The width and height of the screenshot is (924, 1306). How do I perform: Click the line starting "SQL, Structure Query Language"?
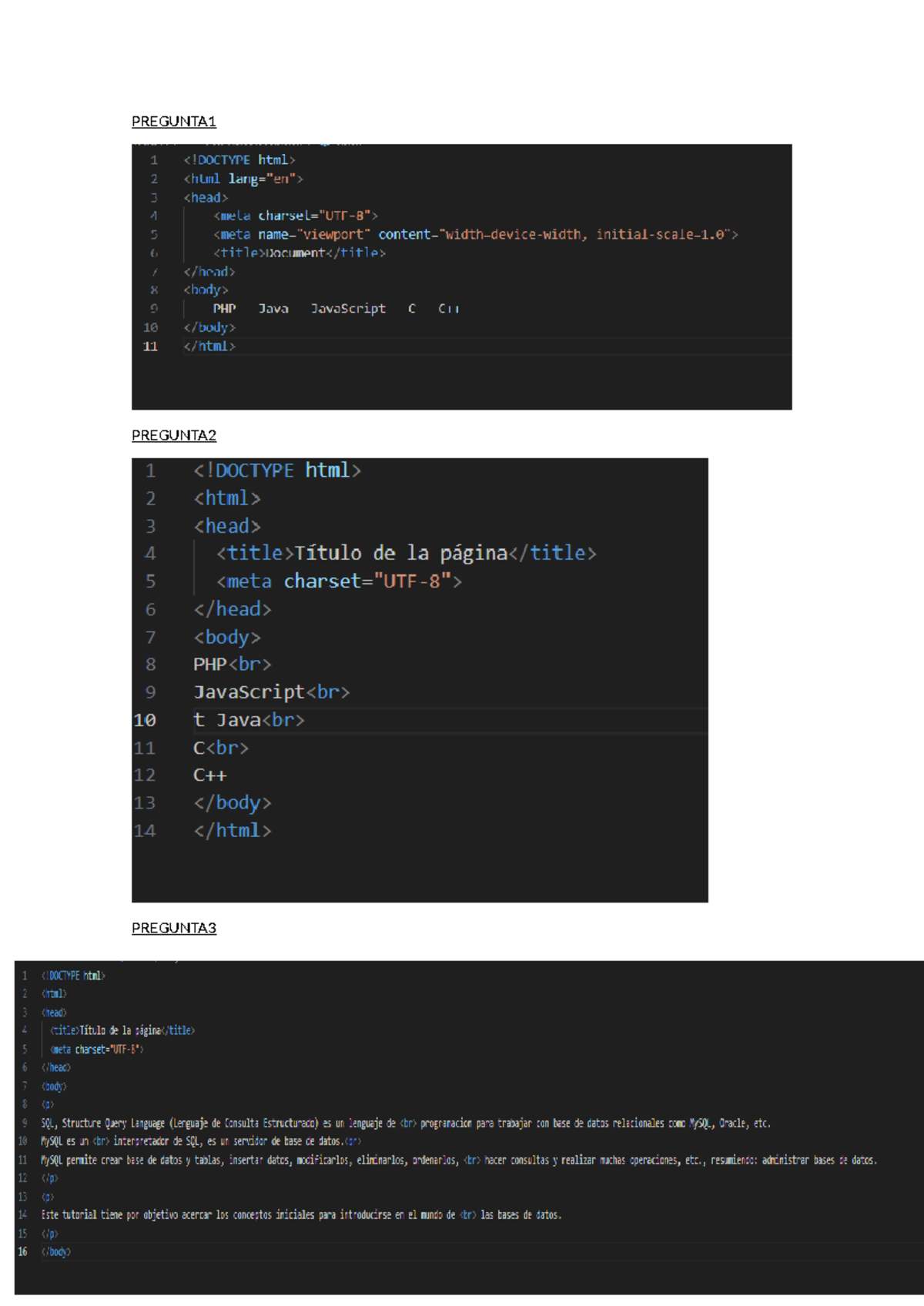[x=405, y=1123]
